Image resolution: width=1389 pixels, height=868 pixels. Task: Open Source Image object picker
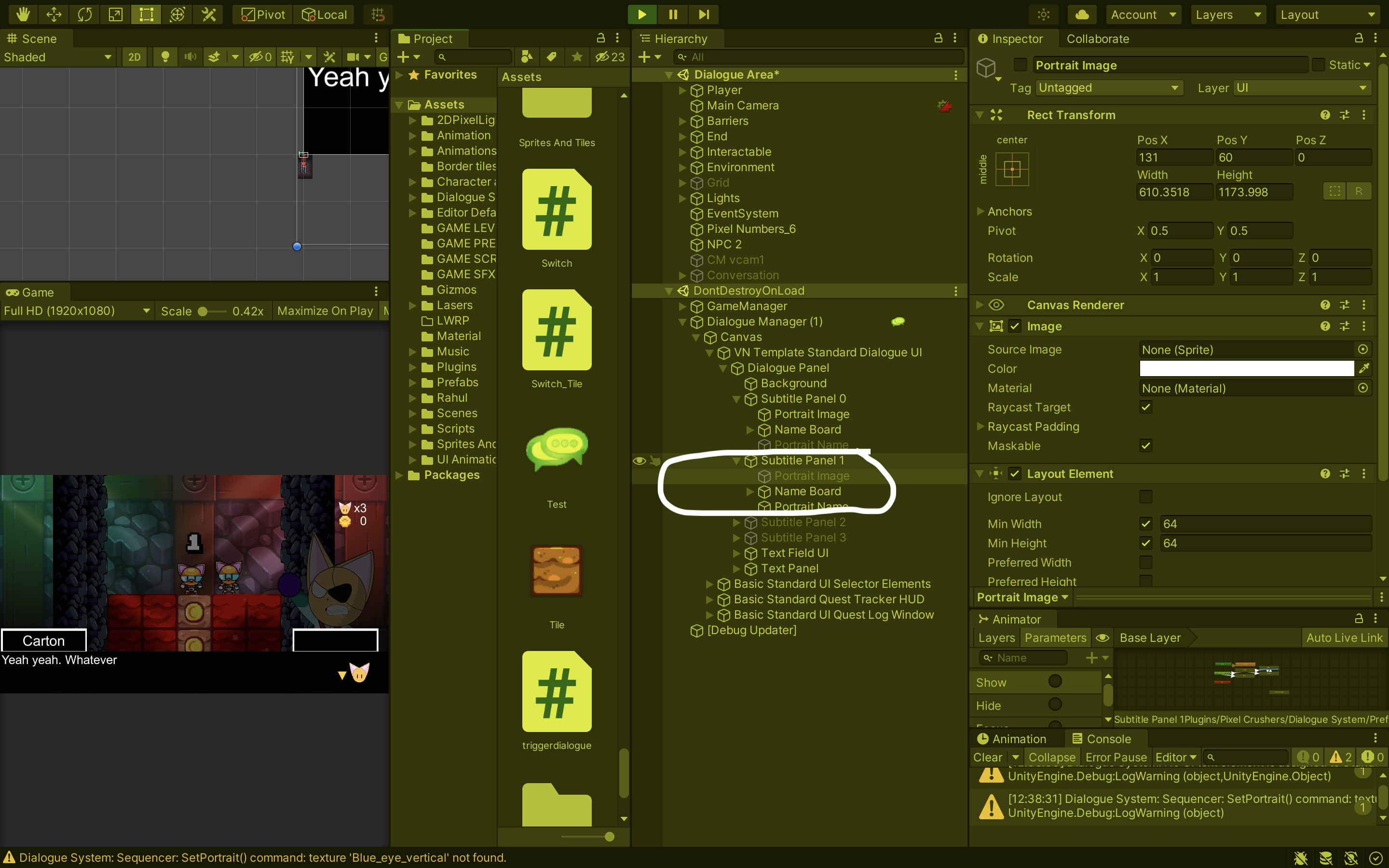click(1362, 349)
